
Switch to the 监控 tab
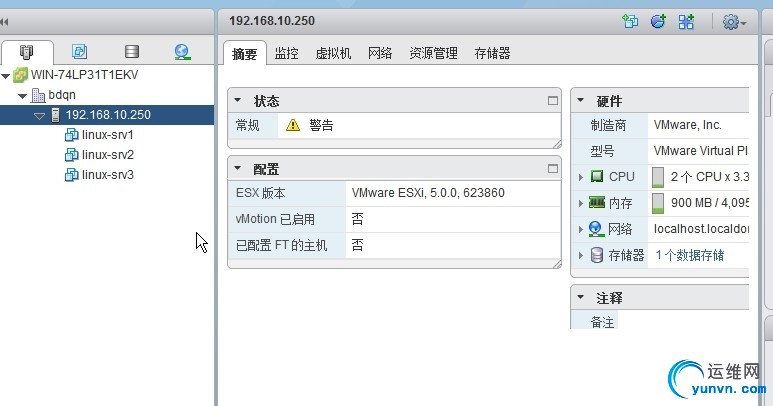coord(286,53)
